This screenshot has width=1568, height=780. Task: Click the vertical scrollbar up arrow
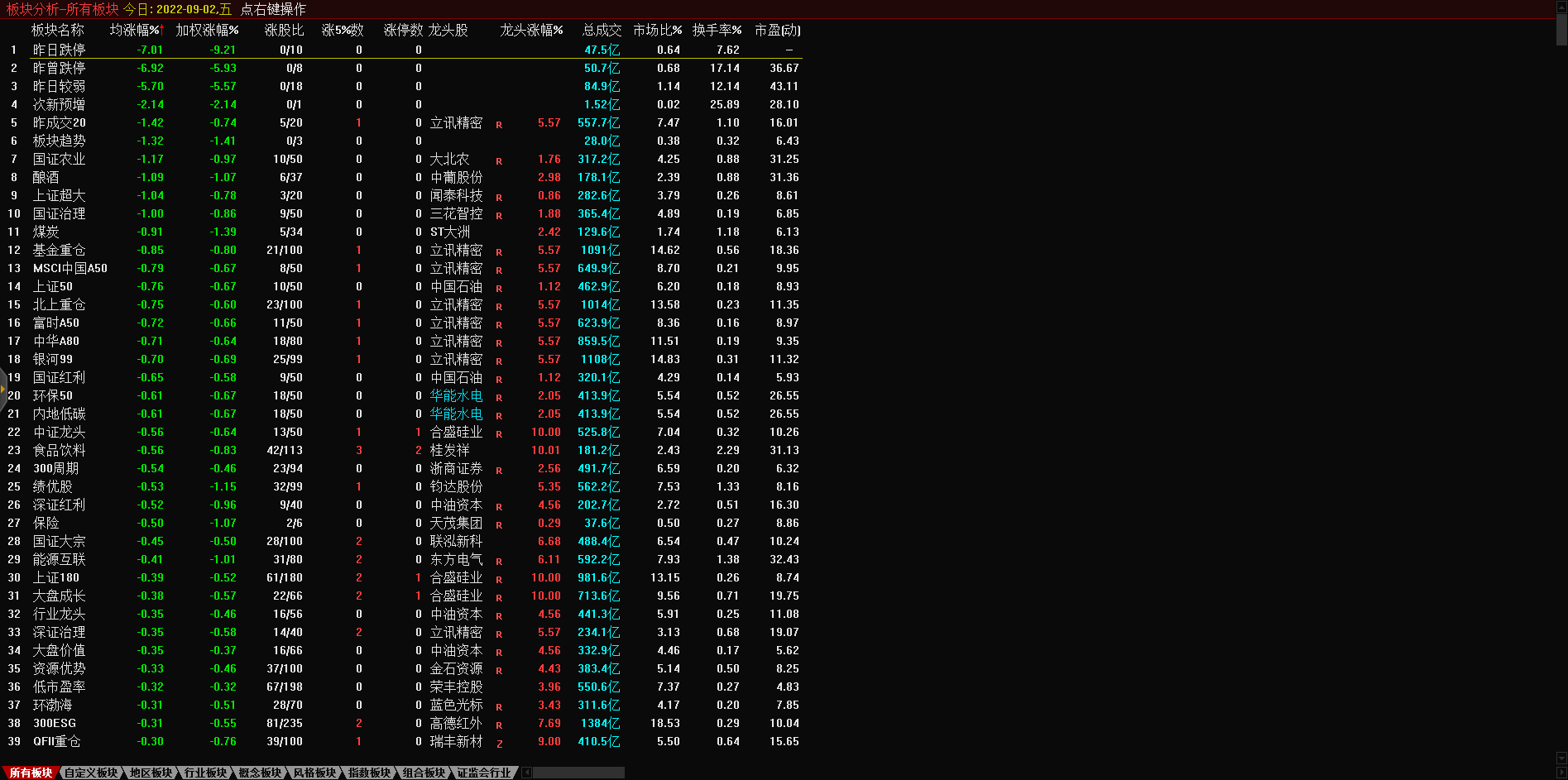[x=1561, y=6]
